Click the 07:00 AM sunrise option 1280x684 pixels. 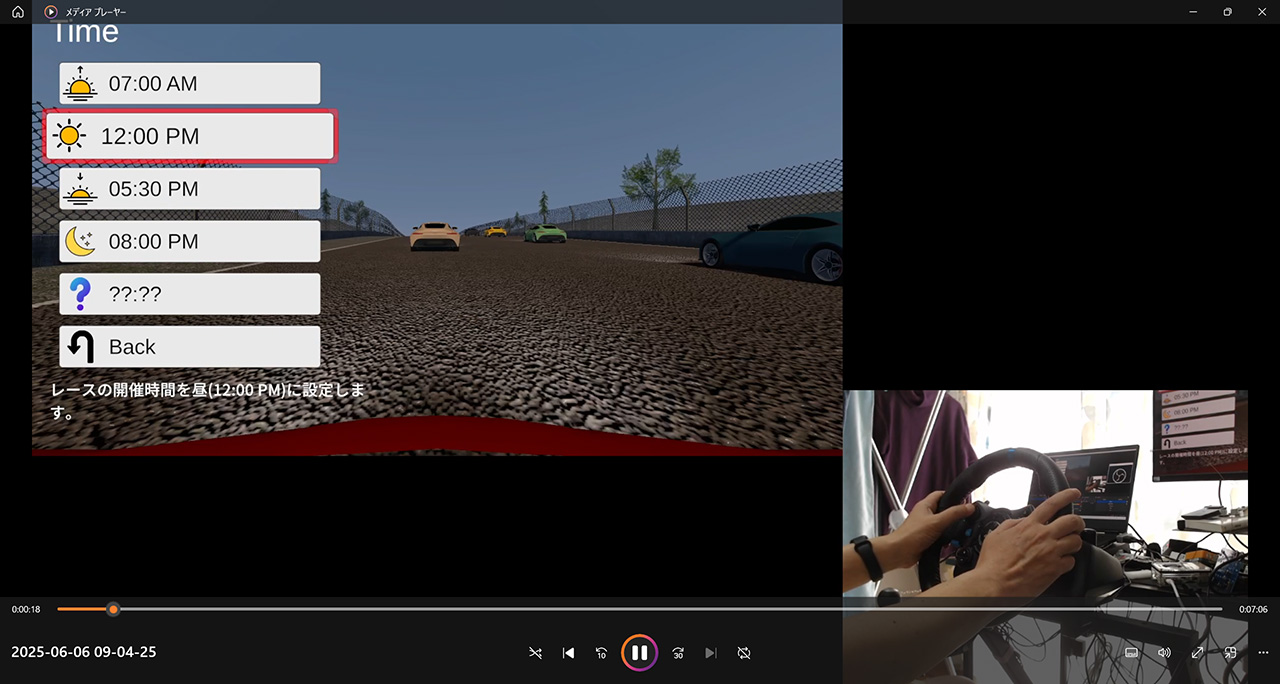click(x=189, y=84)
